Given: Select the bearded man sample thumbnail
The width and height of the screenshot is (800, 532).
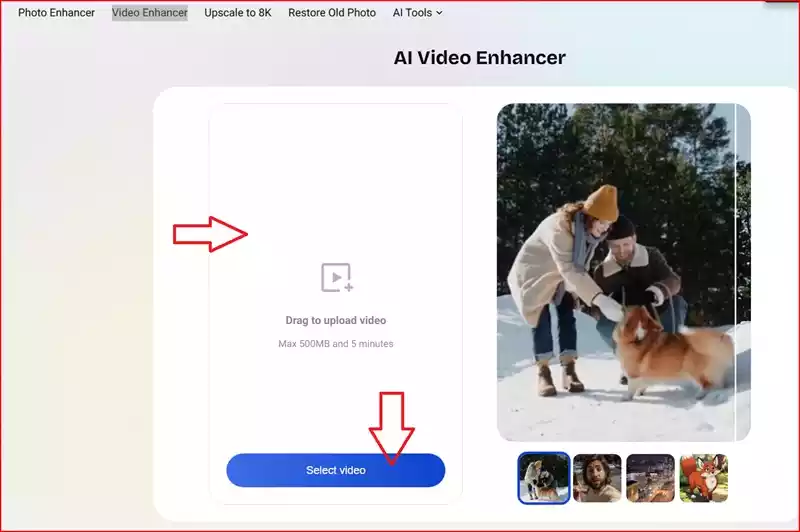Looking at the screenshot, I should [x=597, y=478].
